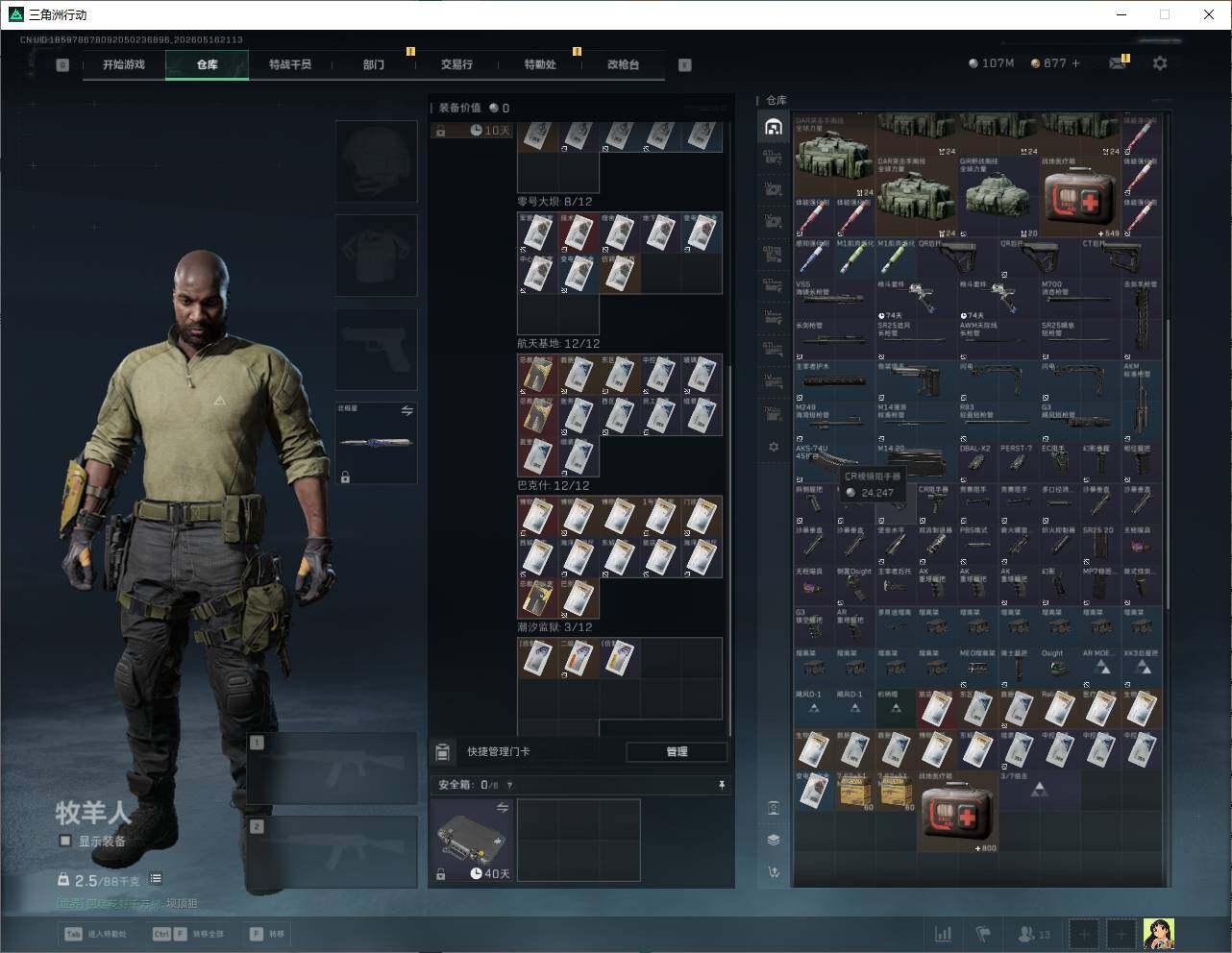Screen dimensions: 1232x953
Task: Open the 特勤处 tab
Action: [x=540, y=64]
